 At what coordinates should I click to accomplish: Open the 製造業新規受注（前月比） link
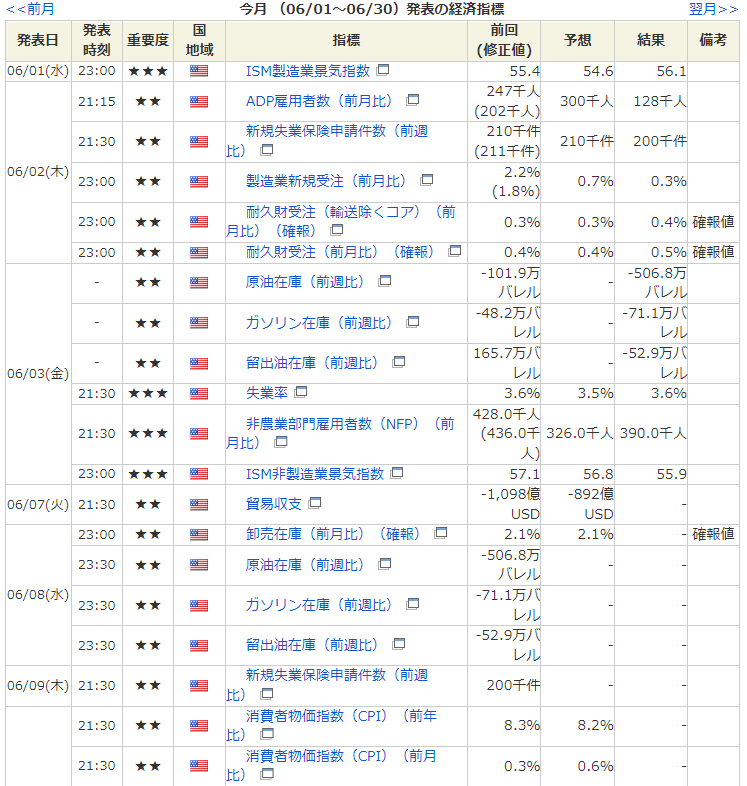[326, 181]
